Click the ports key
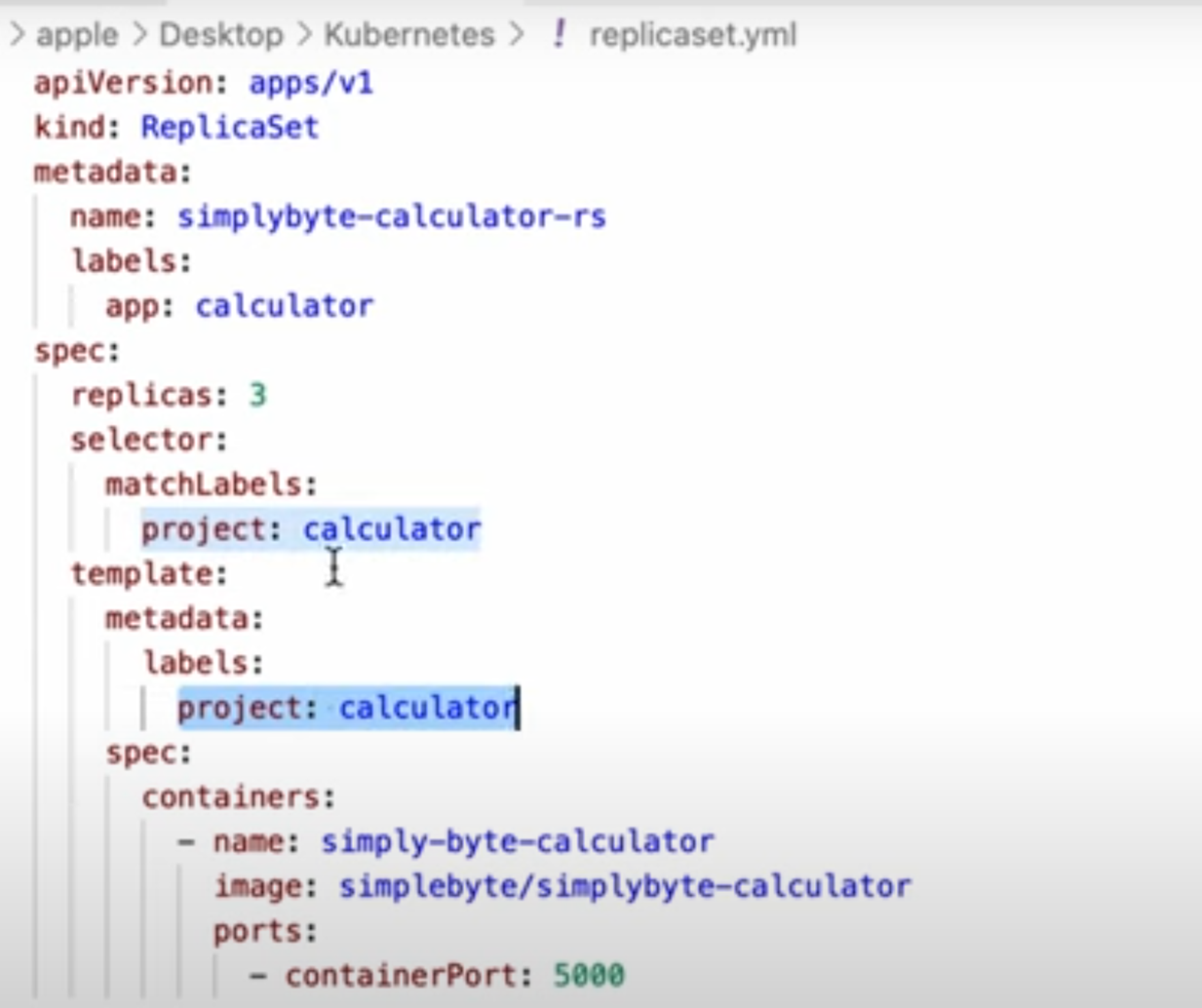This screenshot has height=1008, width=1202. (259, 931)
